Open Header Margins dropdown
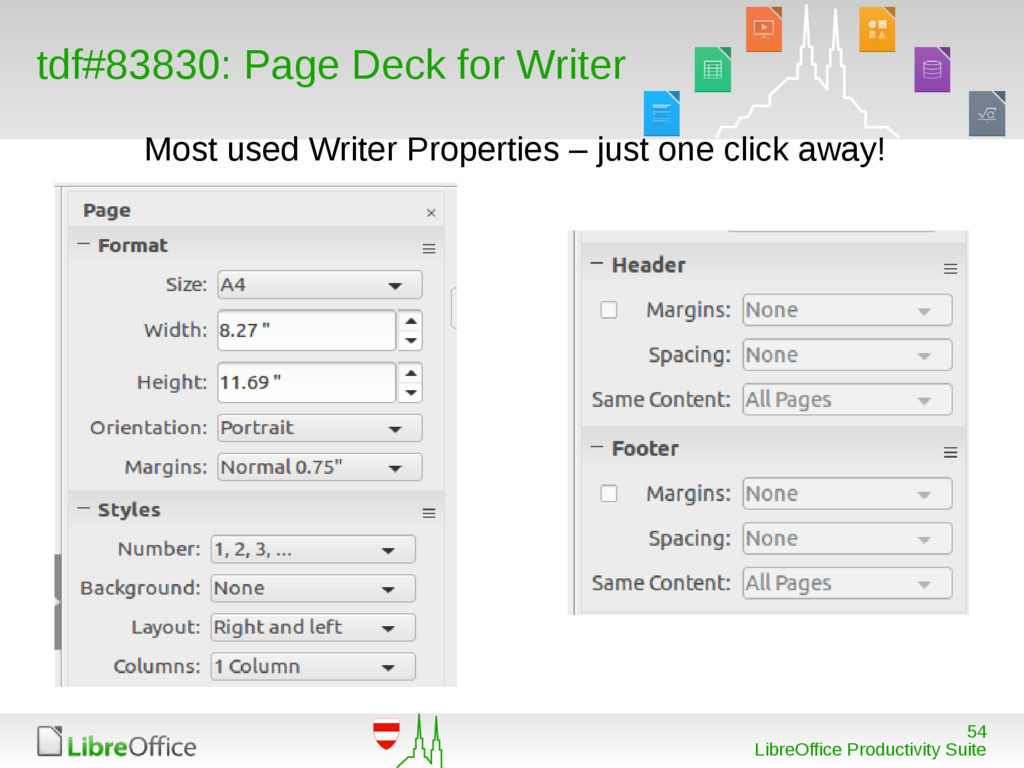 (x=847, y=310)
